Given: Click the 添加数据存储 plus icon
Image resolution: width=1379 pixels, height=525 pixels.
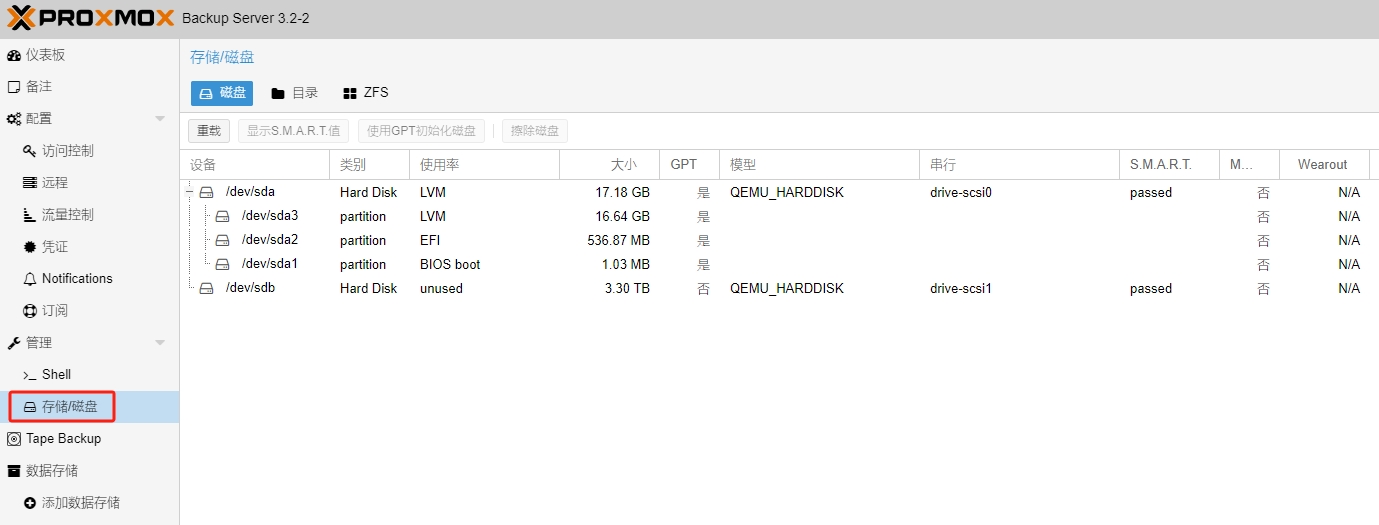Looking at the screenshot, I should [x=30, y=503].
